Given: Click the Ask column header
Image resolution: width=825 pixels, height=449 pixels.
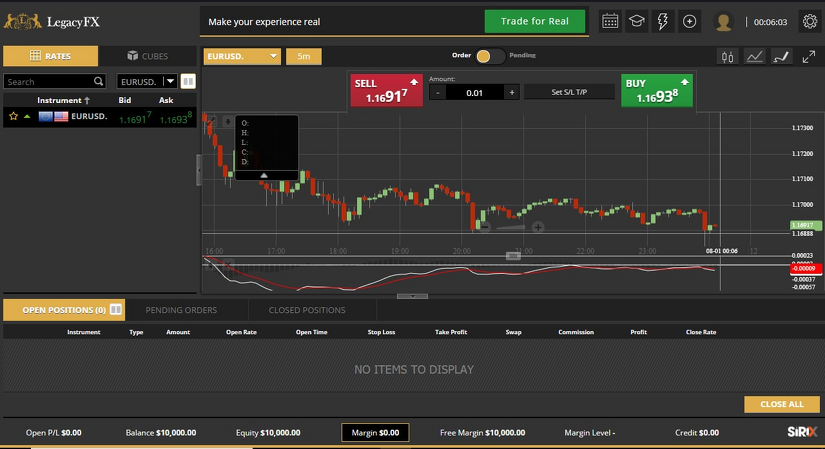Looking at the screenshot, I should (x=166, y=100).
